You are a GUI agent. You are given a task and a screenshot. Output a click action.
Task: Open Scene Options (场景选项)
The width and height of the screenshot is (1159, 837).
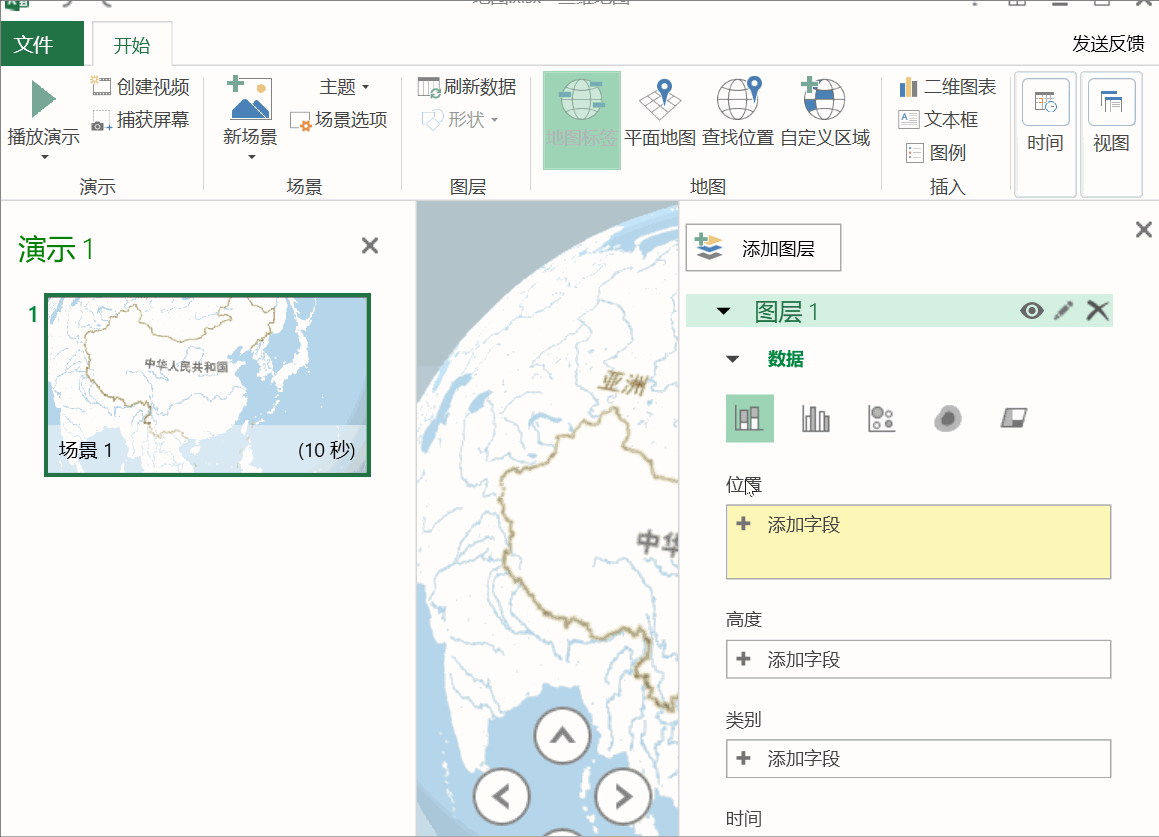pos(339,120)
